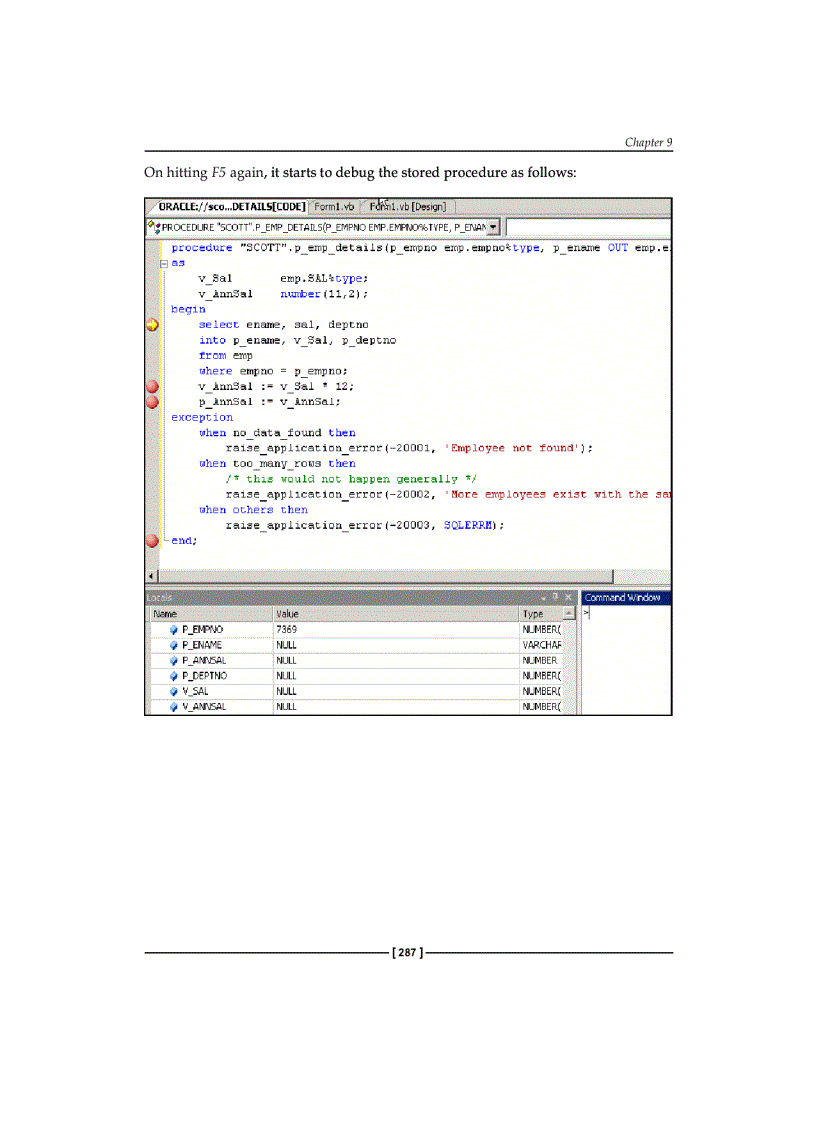Screen dimensions: 816x1123
Task: Select the V_SAL variable icon in Locals
Action: click(174, 691)
